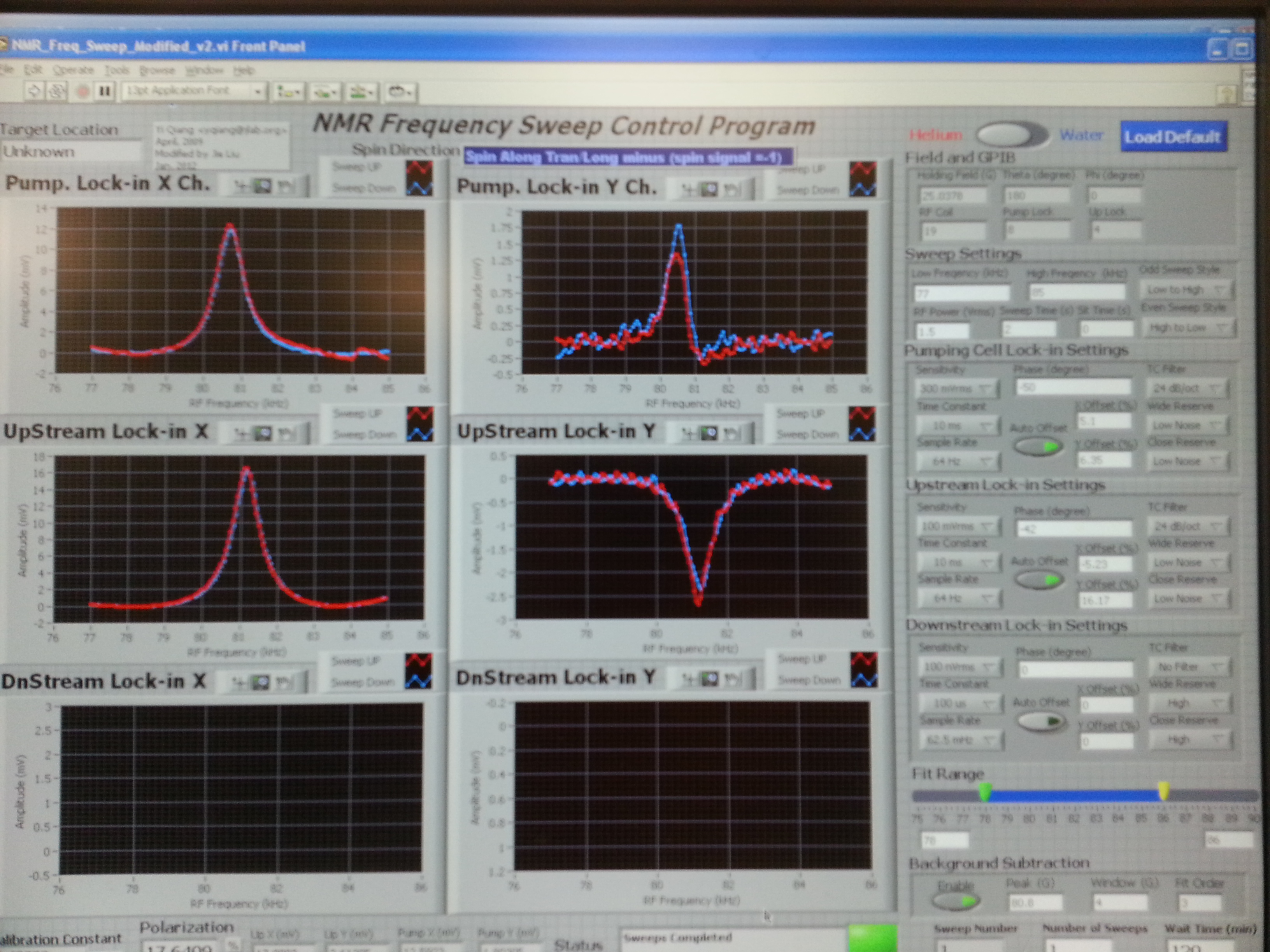Viewport: 1270px width, 952px height.
Task: Click the Wait Time (min) field
Action: [x=1201, y=946]
